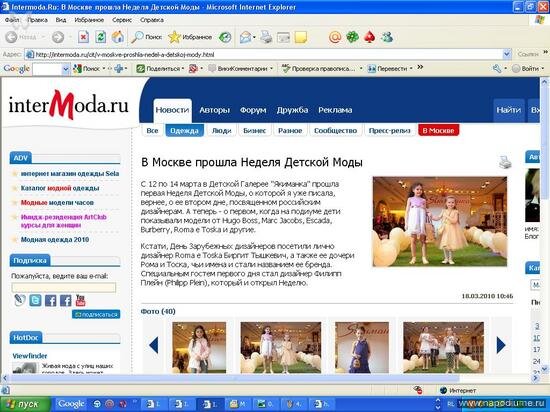Open link Модная одежда 2010
This screenshot has height=412, width=550.
[x=55, y=239]
